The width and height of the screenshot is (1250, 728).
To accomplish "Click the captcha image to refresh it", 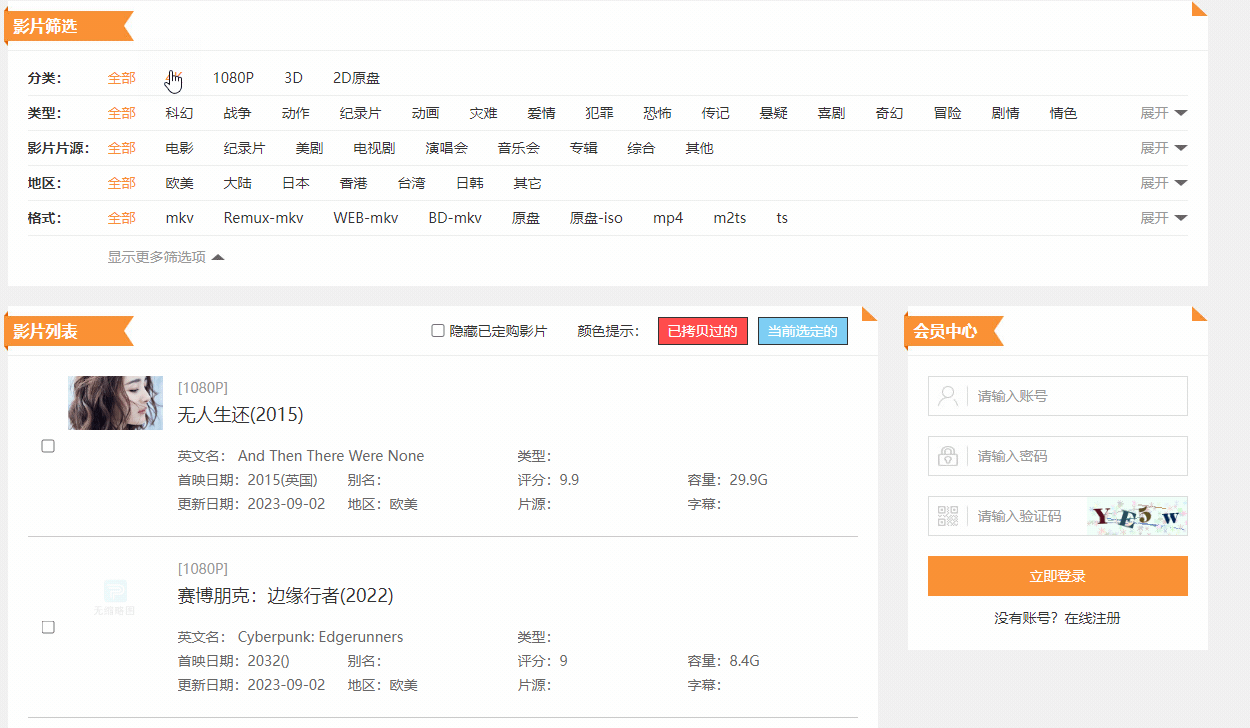I will tap(1137, 516).
